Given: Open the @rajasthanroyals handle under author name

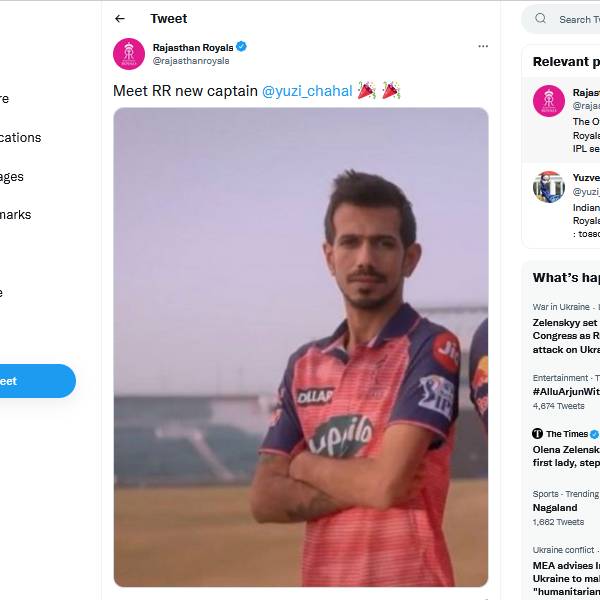Looking at the screenshot, I should pyautogui.click(x=191, y=61).
